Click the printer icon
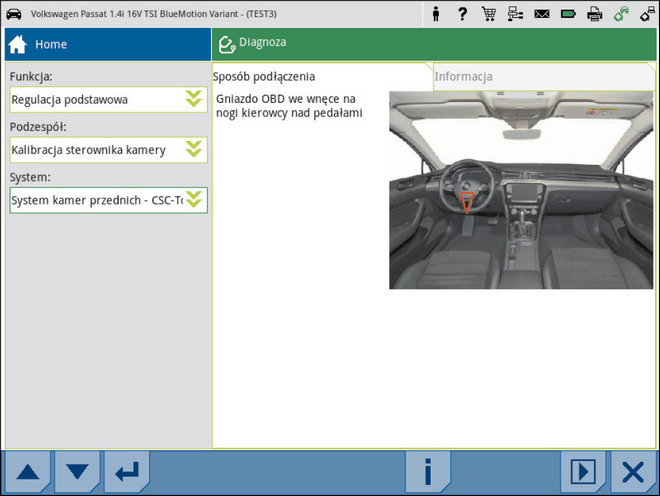 (x=594, y=14)
